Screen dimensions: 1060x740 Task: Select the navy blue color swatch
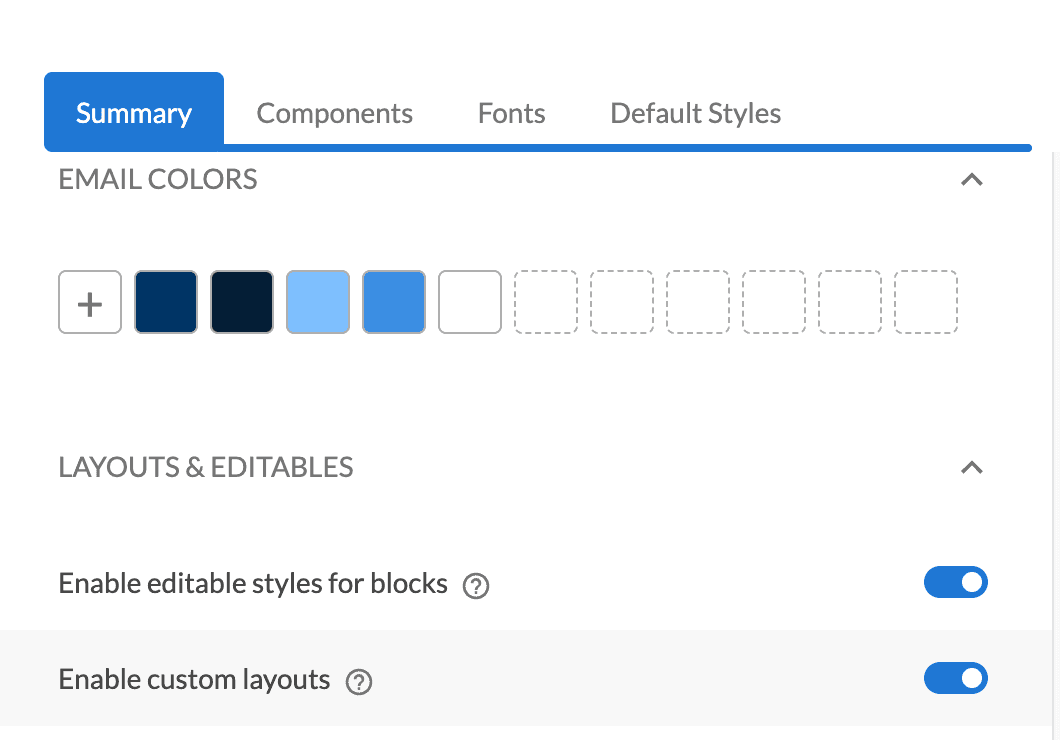166,302
